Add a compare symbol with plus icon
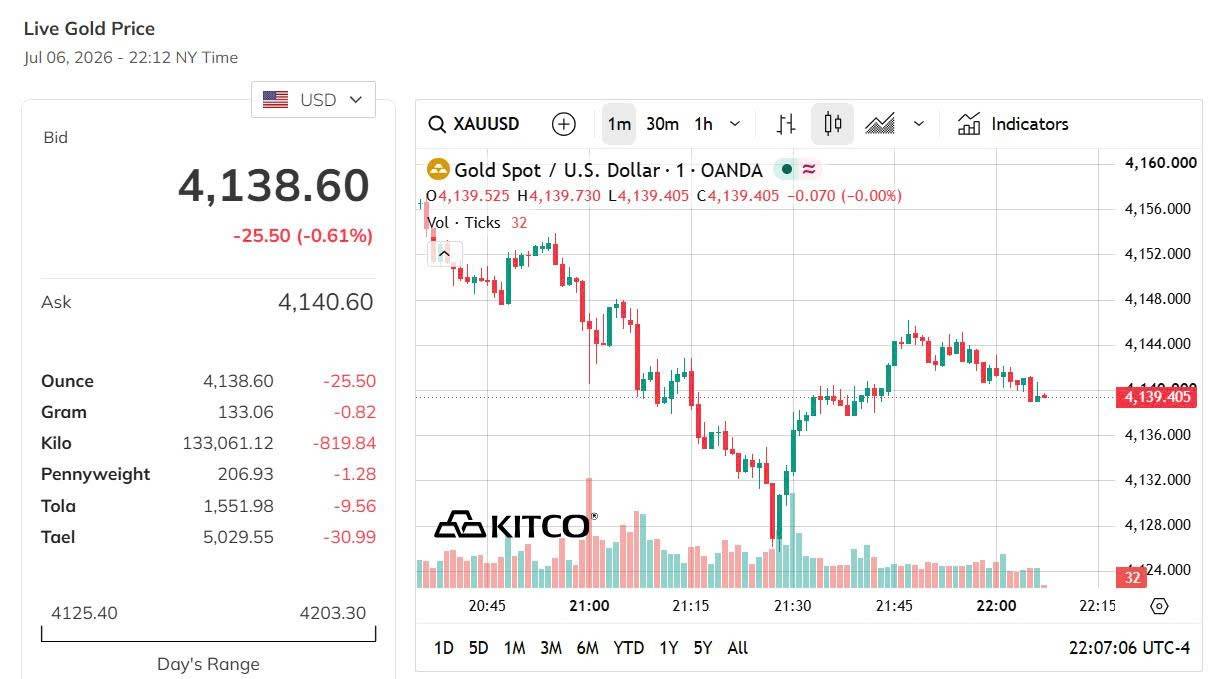 click(564, 124)
